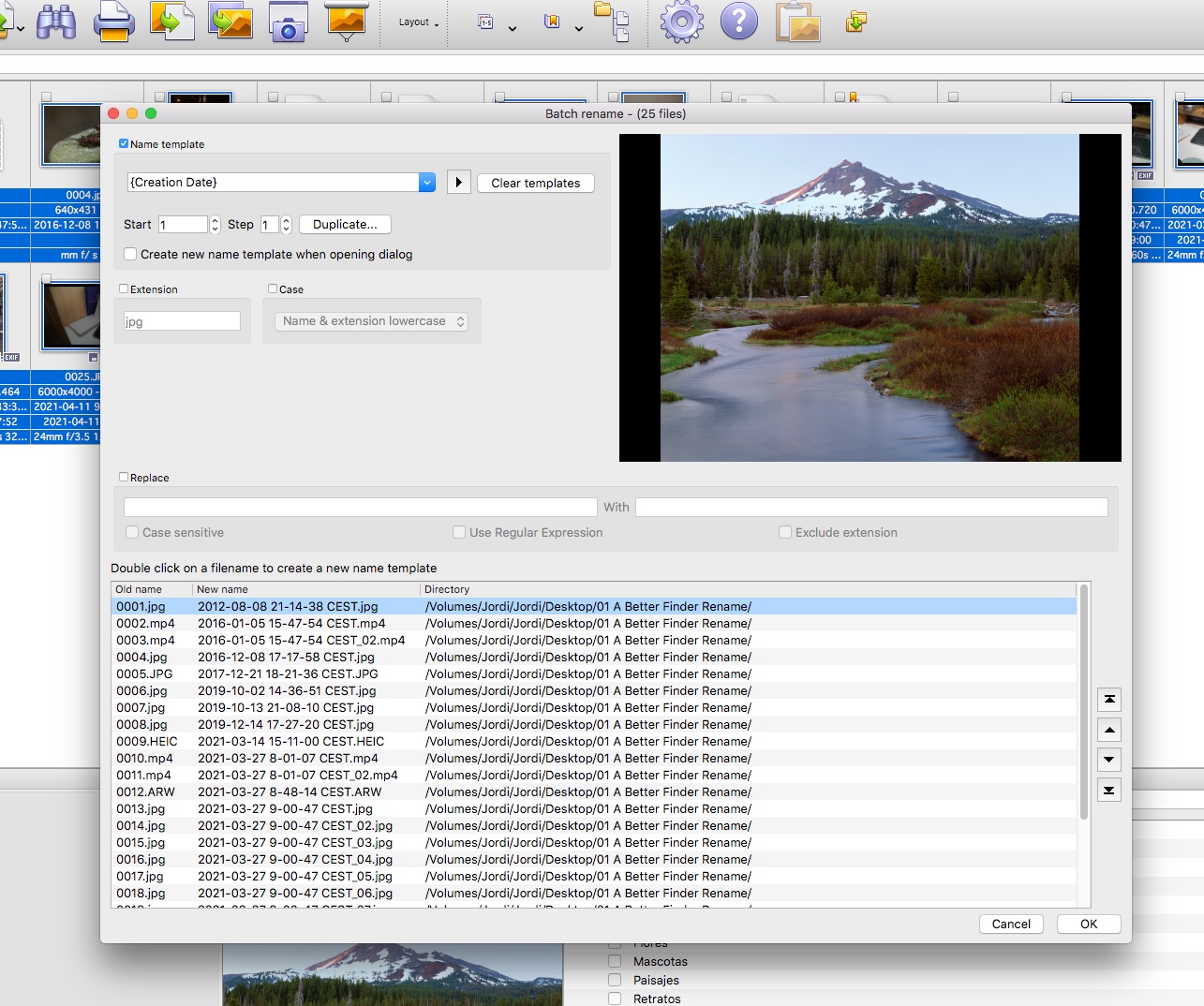
Task: Click the Clear templates button
Action: coord(535,184)
